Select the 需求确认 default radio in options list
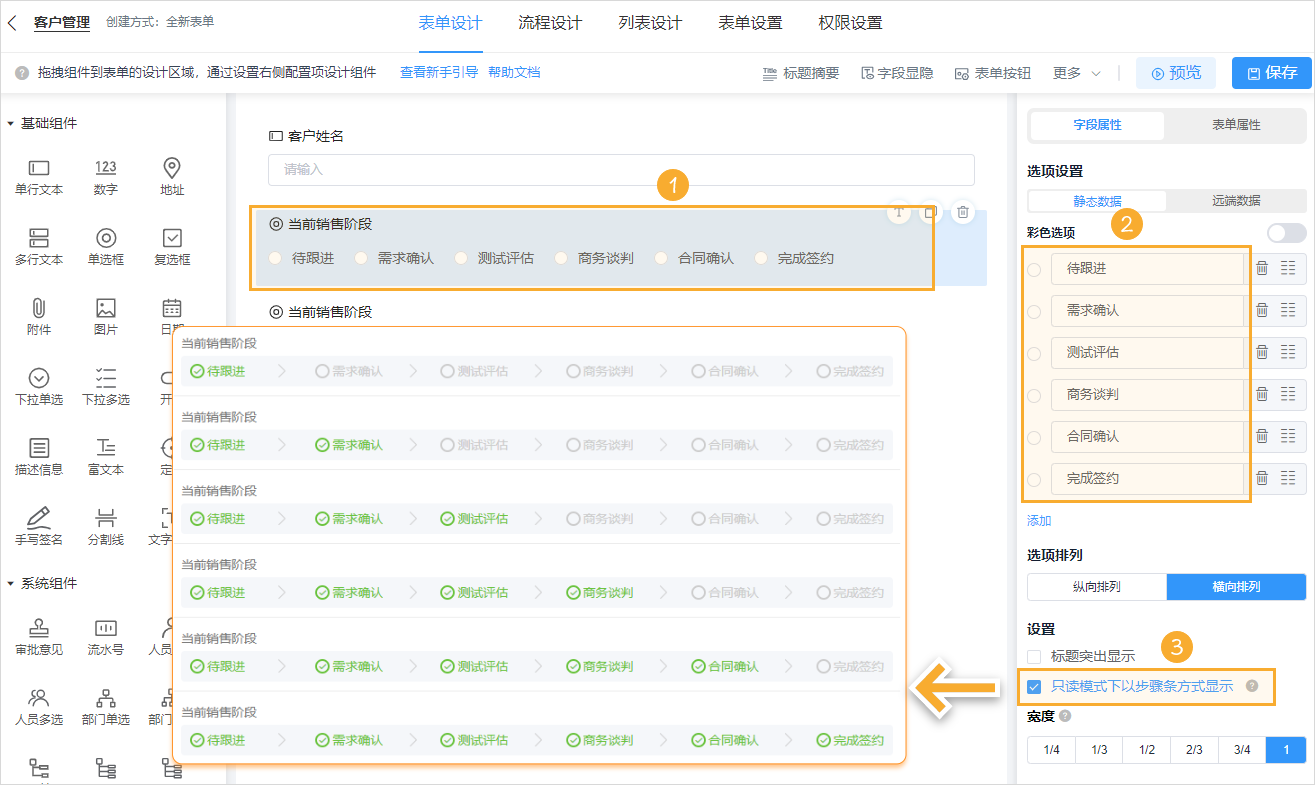The width and height of the screenshot is (1315, 785). click(x=1034, y=311)
